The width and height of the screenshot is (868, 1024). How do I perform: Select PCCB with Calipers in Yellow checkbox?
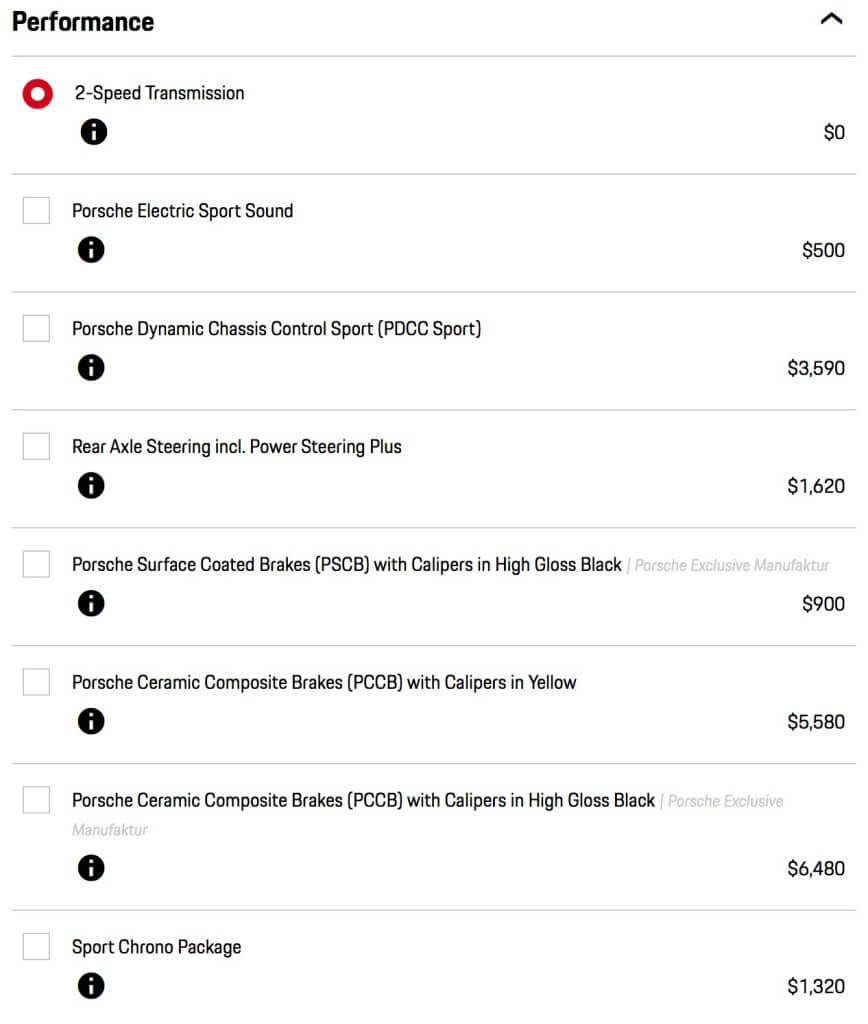pyautogui.click(x=36, y=682)
